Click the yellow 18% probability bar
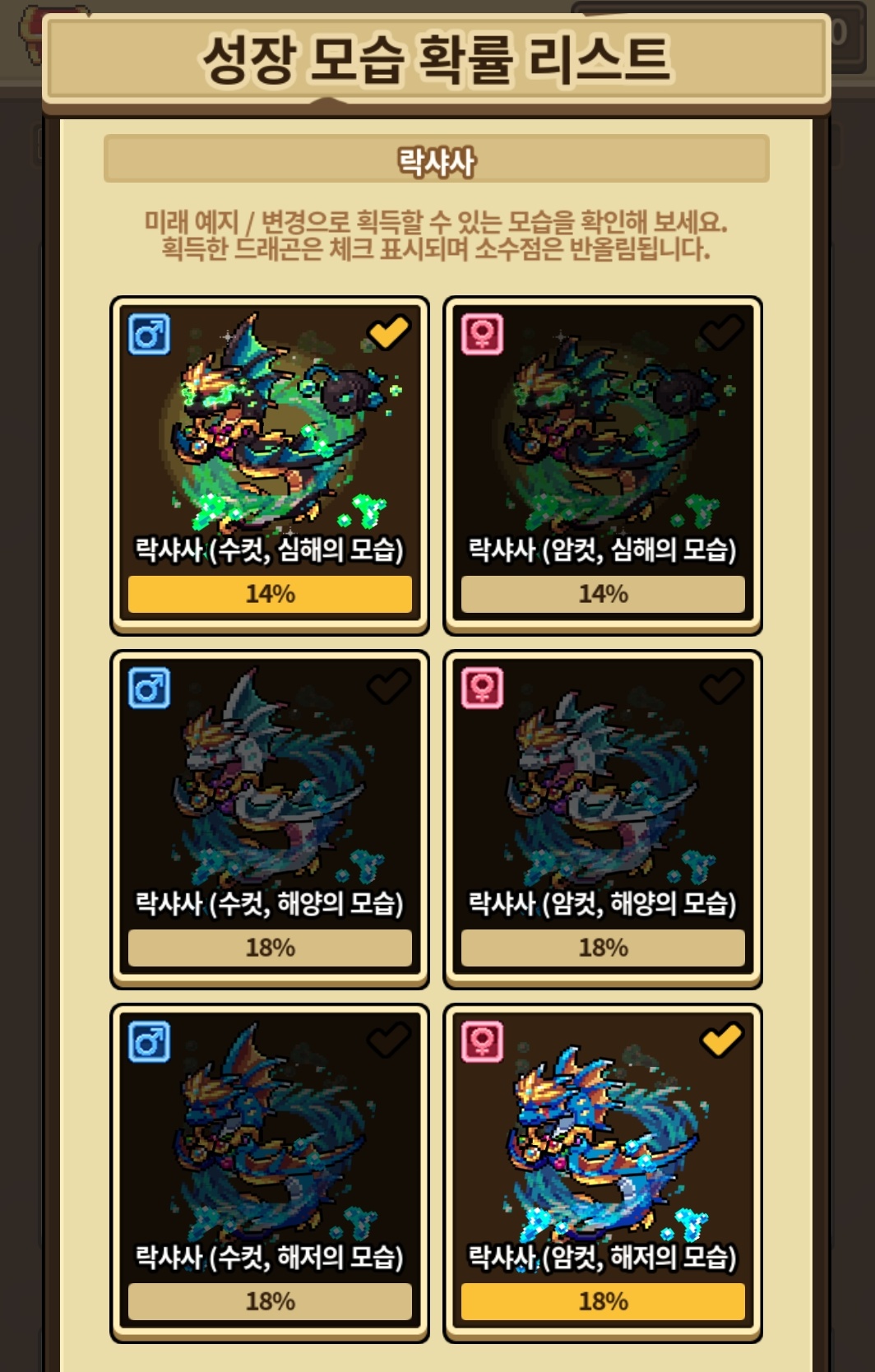This screenshot has width=875, height=1372. (603, 1301)
